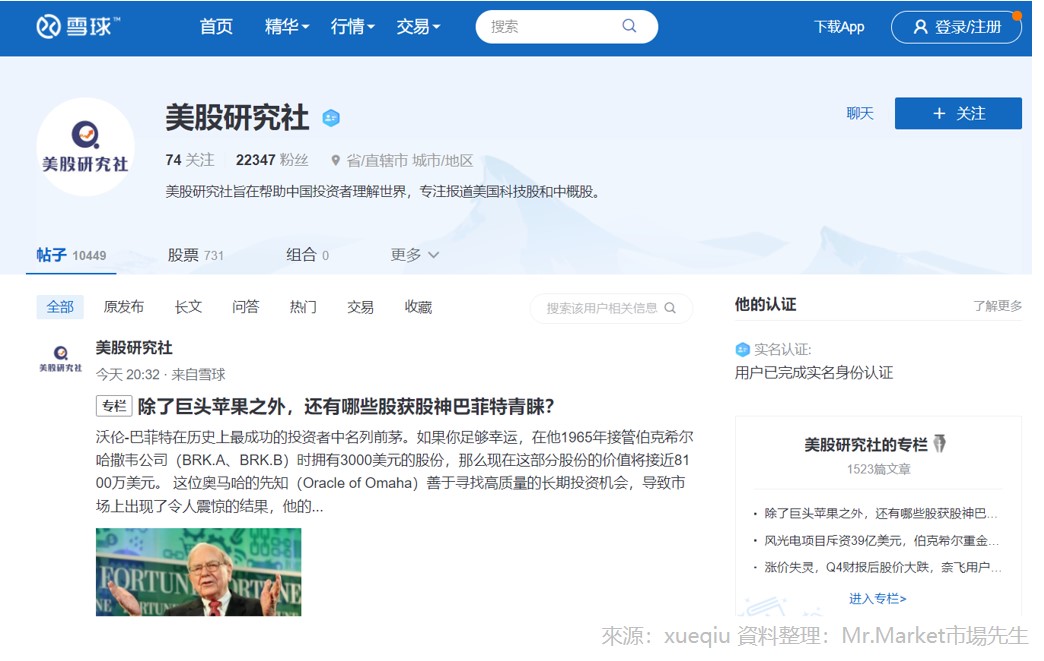Click the 实名认证 badge icon
The width and height of the screenshot is (1044, 661).
742,349
